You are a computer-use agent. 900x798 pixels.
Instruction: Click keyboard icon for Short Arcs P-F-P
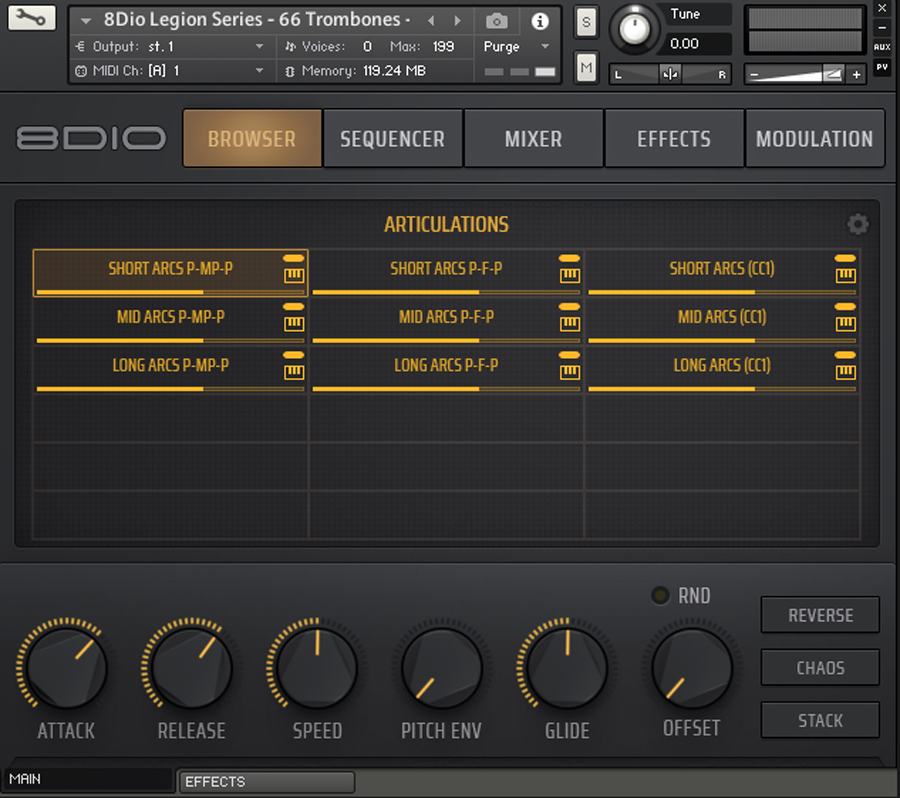click(x=569, y=275)
